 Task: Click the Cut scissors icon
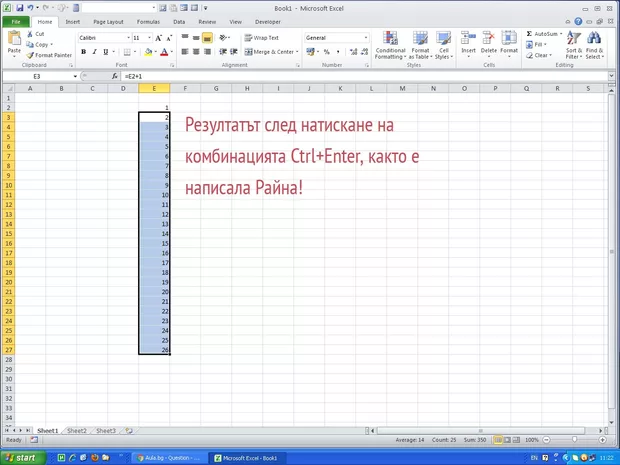pos(30,34)
